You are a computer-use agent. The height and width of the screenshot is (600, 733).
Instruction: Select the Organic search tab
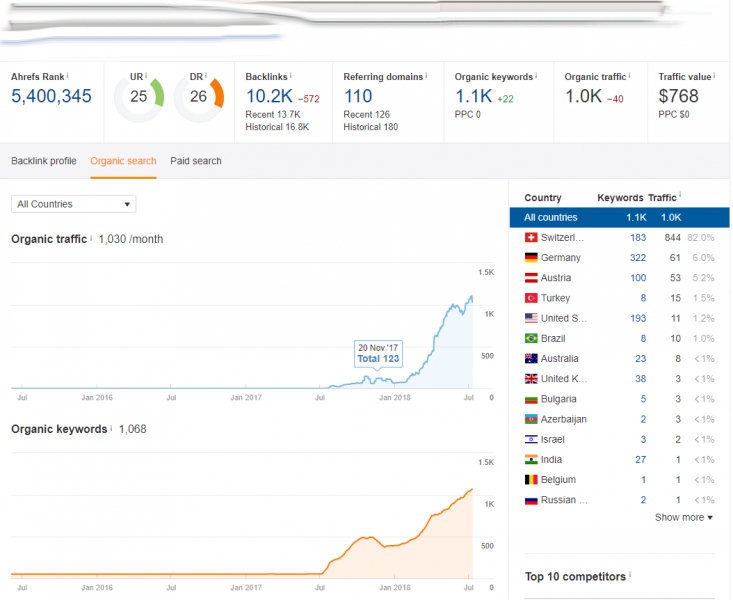123,161
